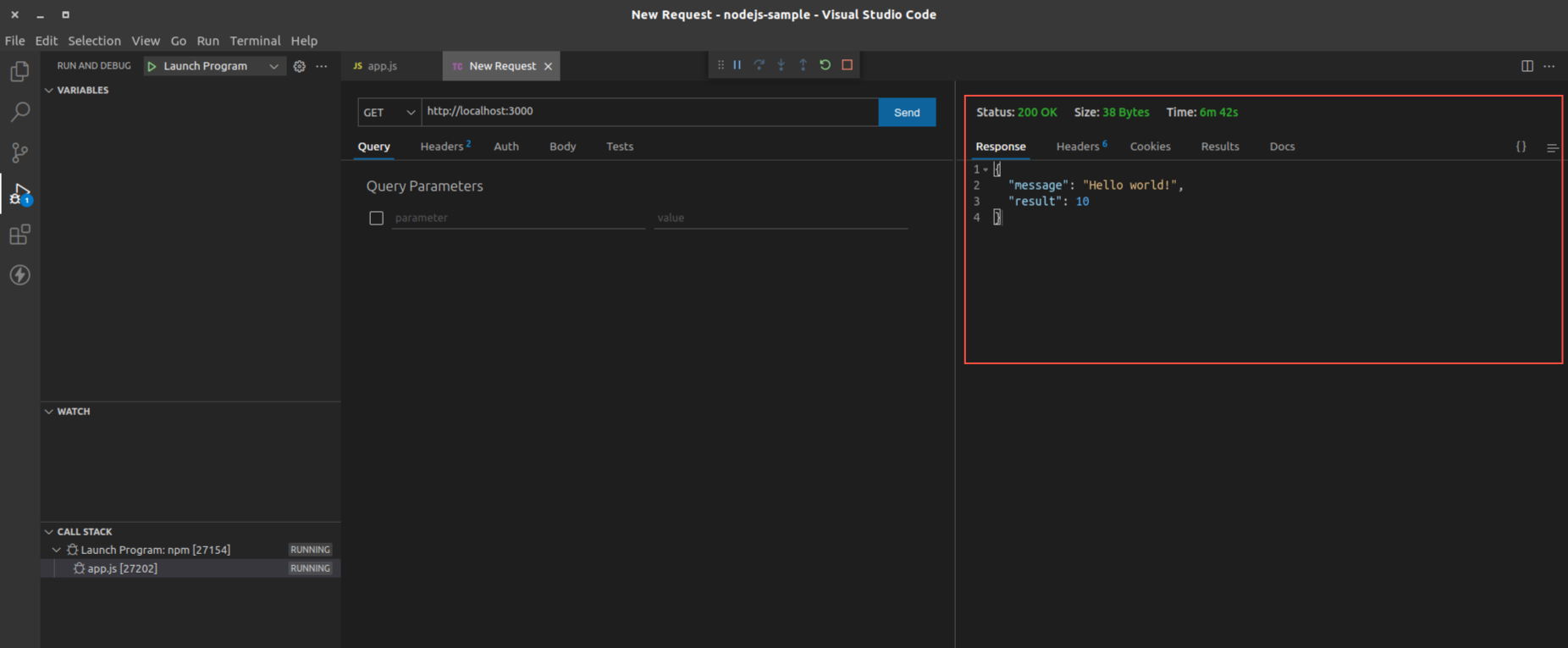Open the Help menu
The height and width of the screenshot is (648, 1568).
[304, 41]
